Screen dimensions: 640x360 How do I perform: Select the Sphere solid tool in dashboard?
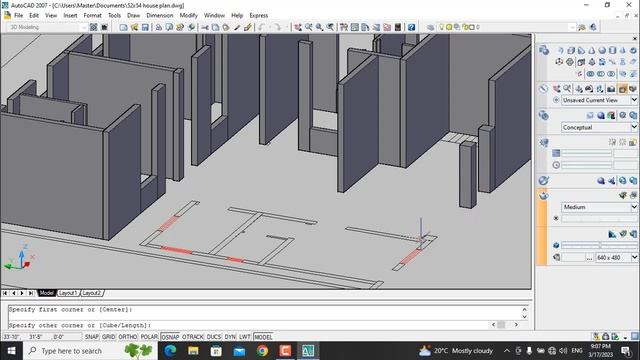coord(602,51)
